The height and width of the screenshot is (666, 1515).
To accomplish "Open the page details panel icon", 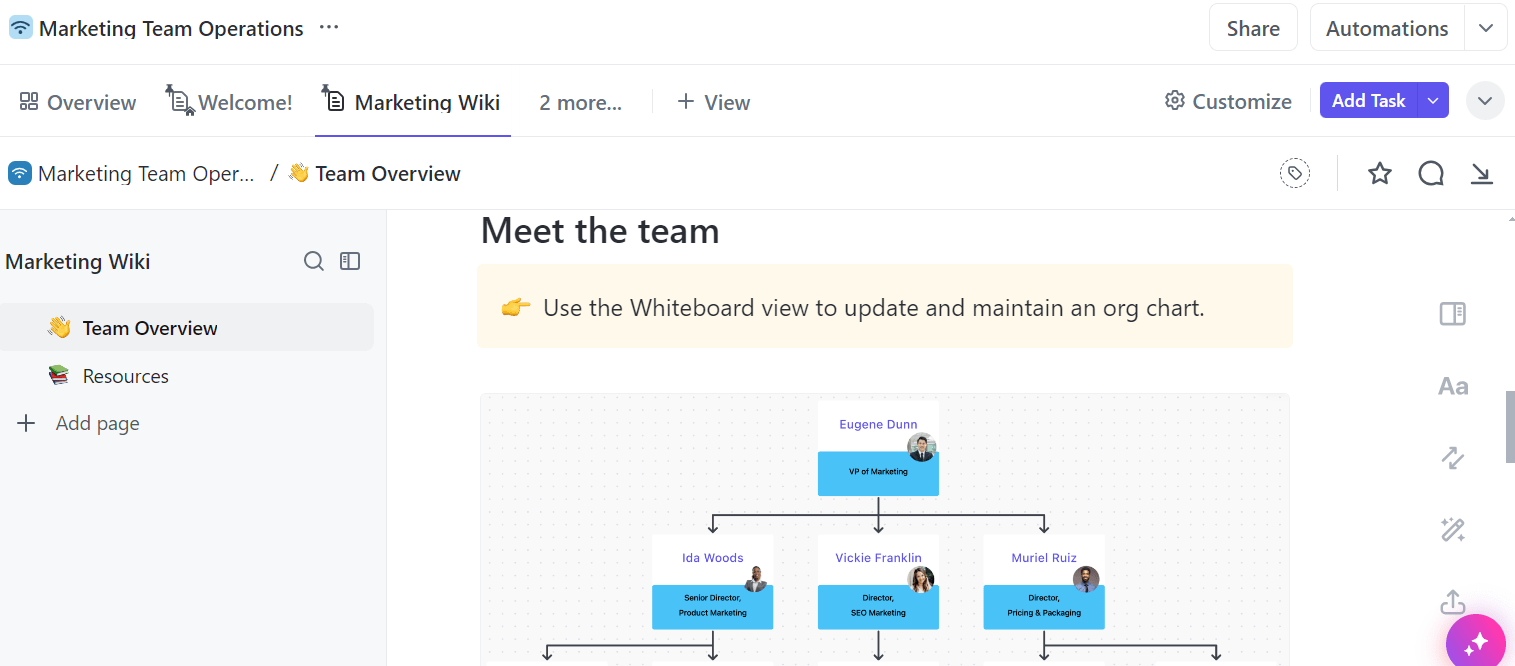I will pos(1453,314).
